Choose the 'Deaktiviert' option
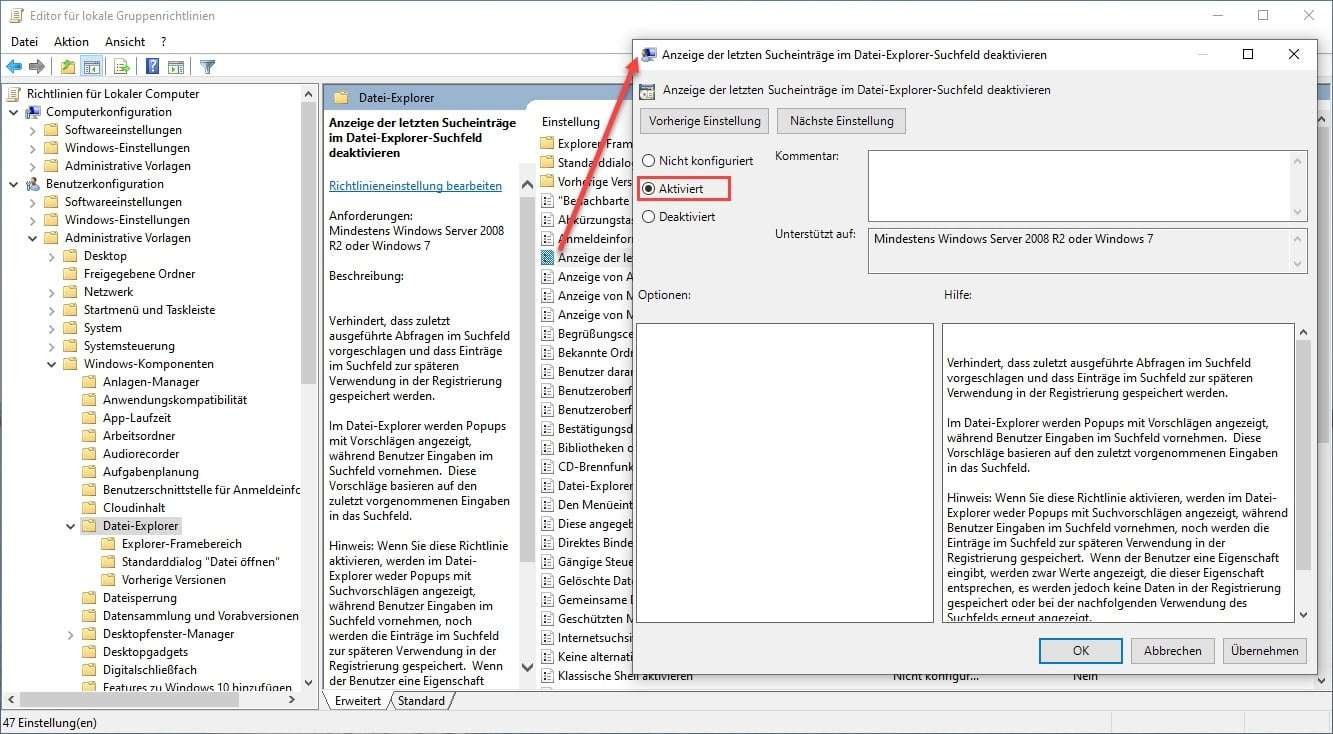1333x734 pixels. (650, 216)
